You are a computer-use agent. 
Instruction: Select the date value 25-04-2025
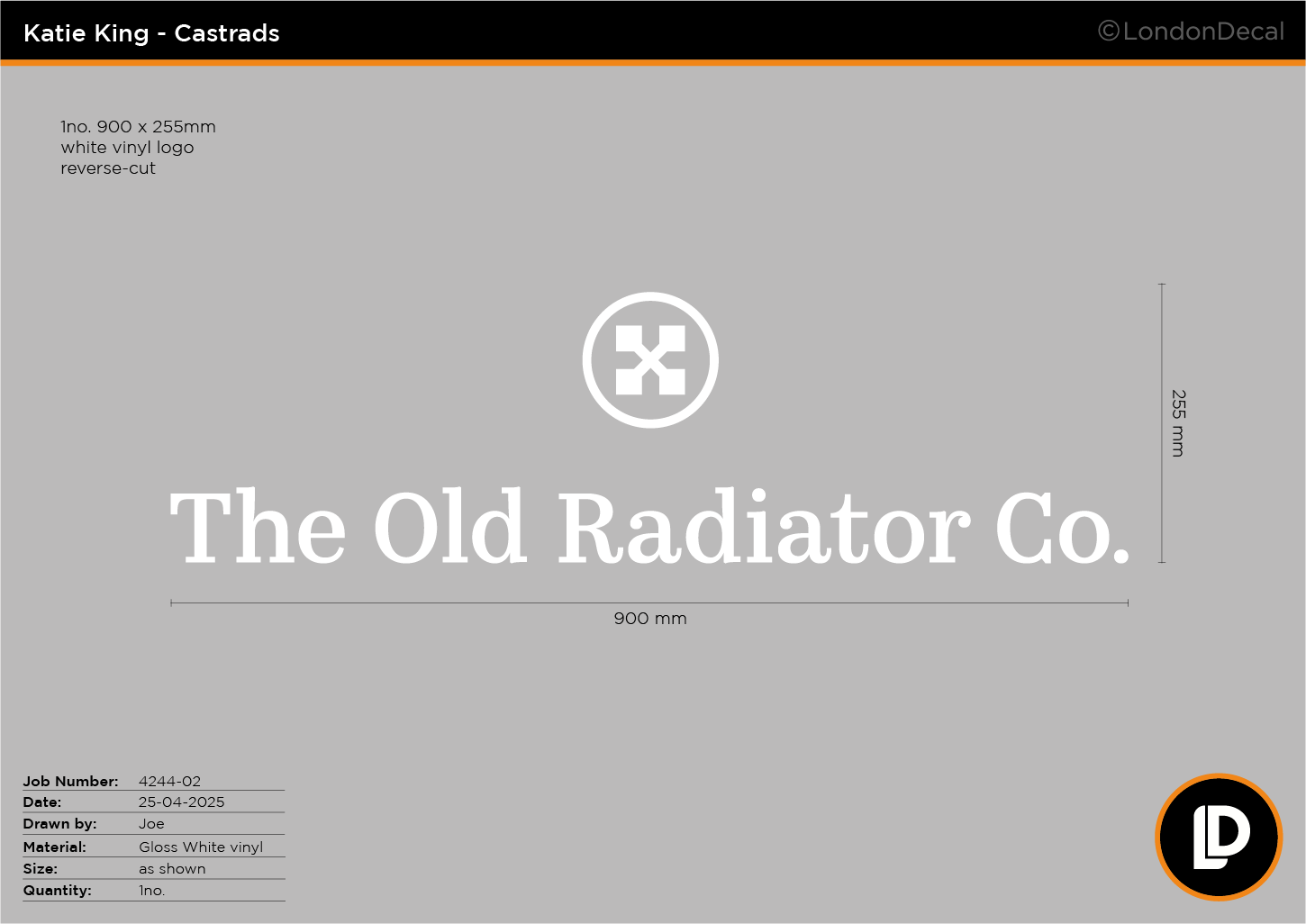[181, 802]
